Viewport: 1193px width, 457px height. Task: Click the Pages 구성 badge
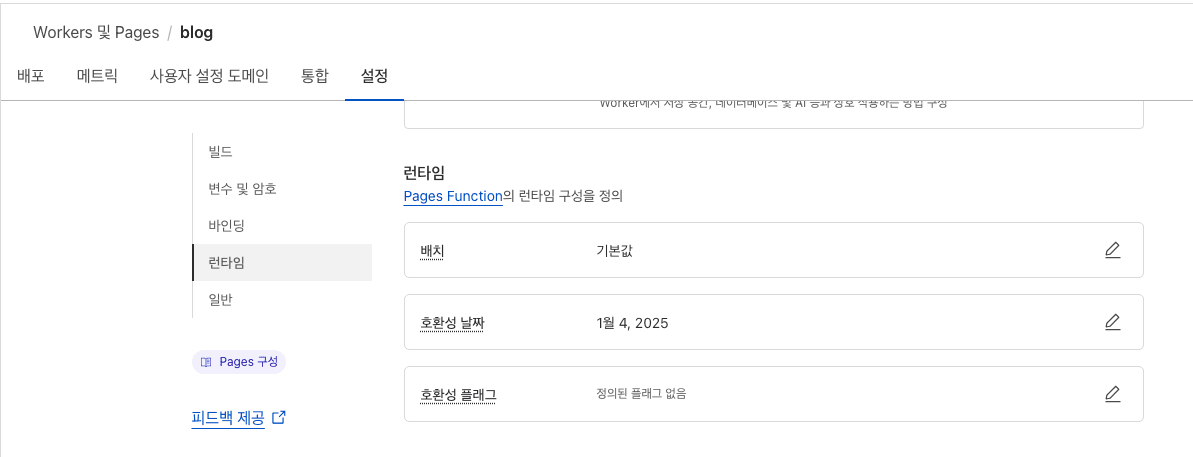tap(239, 362)
